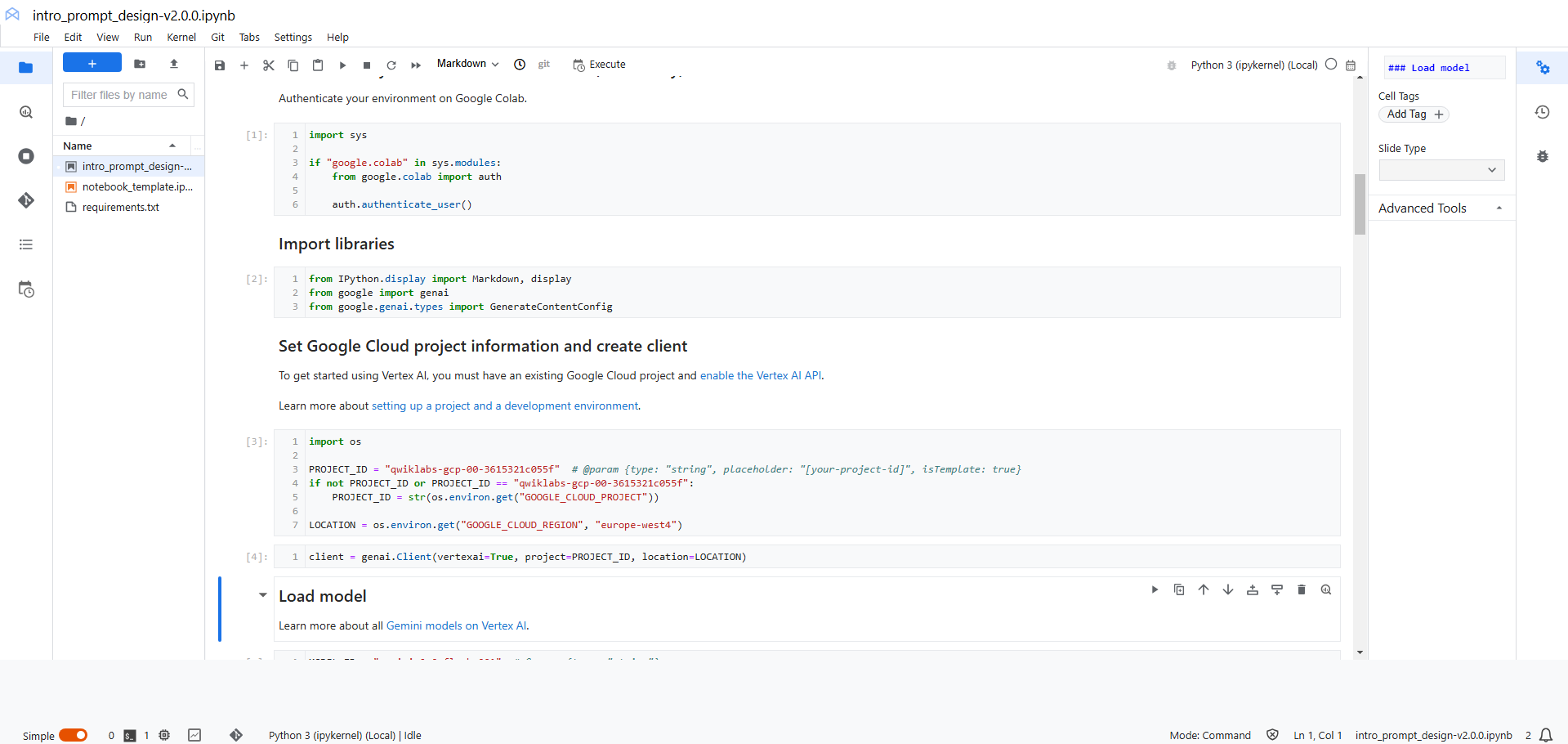Add a cell tag
1568x744 pixels.
1414,114
